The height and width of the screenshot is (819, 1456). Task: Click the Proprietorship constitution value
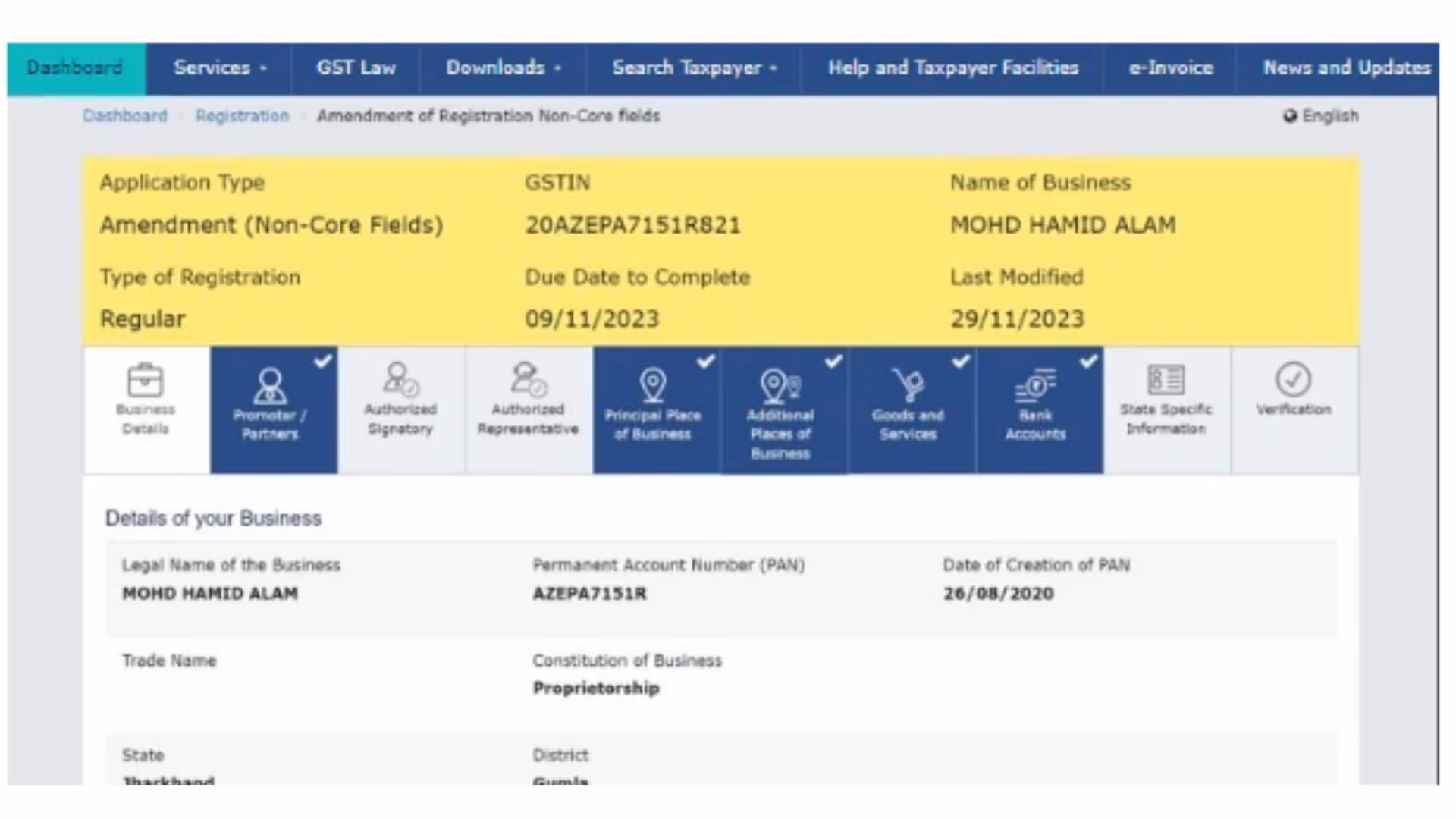(596, 689)
